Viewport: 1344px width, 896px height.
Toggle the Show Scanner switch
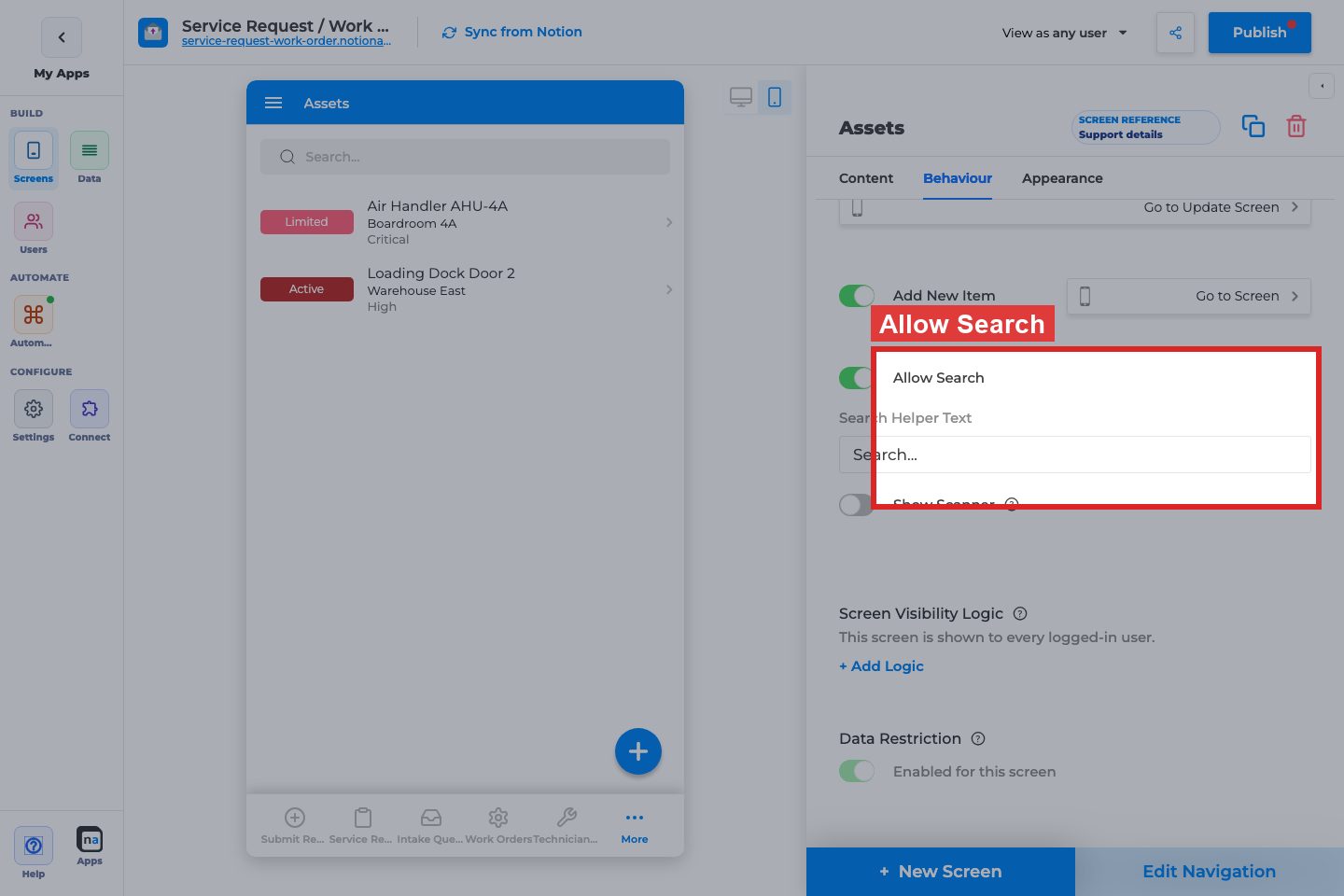[857, 505]
